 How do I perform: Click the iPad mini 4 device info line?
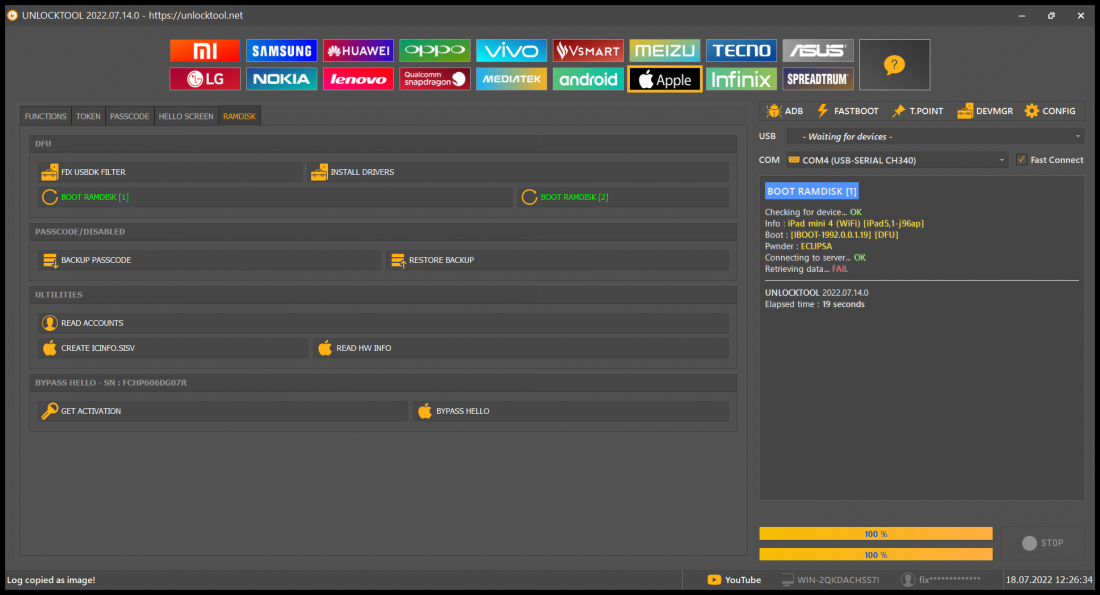pyautogui.click(x=844, y=224)
